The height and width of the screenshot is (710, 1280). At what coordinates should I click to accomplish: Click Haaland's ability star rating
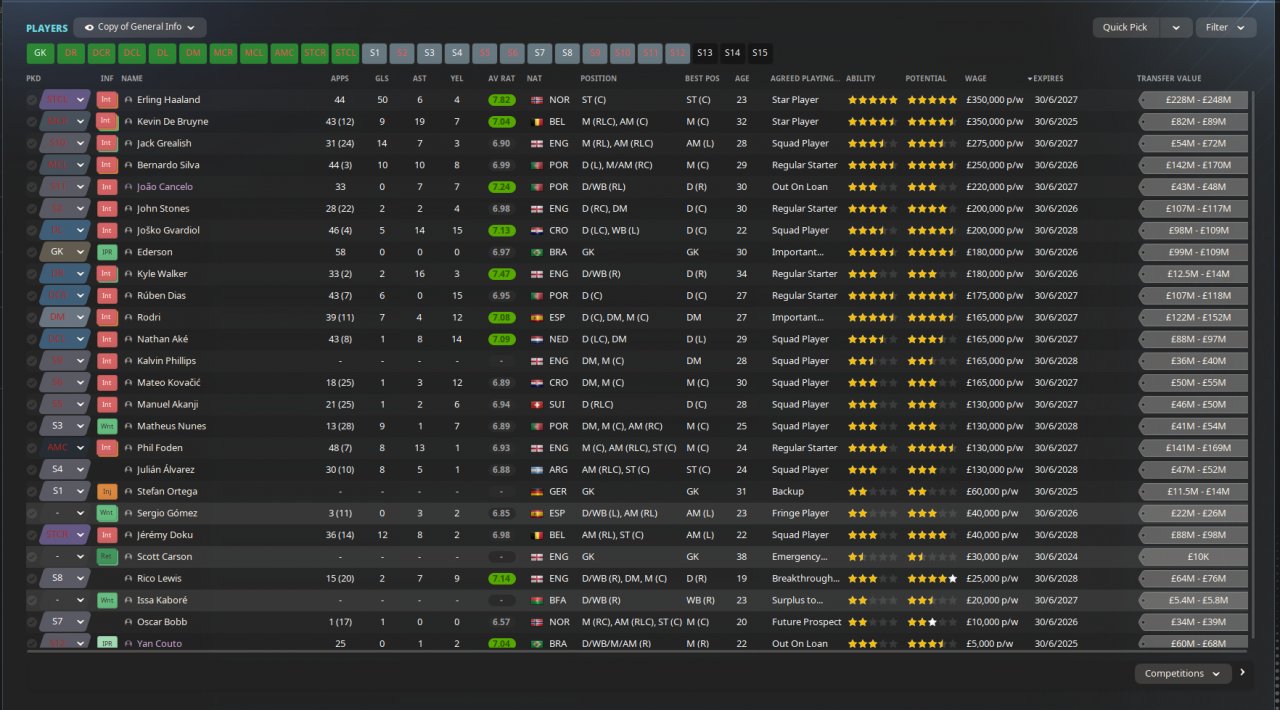click(x=872, y=100)
